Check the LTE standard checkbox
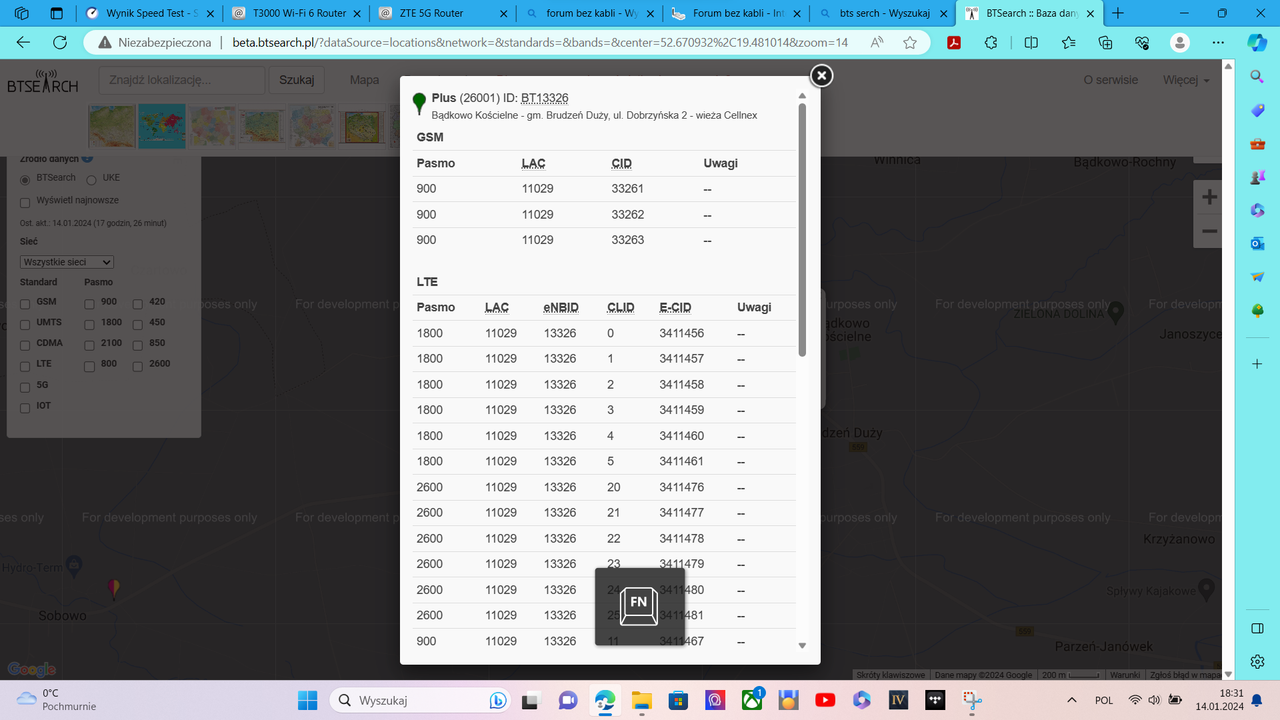Viewport: 1280px width, 720px height. pos(26,365)
